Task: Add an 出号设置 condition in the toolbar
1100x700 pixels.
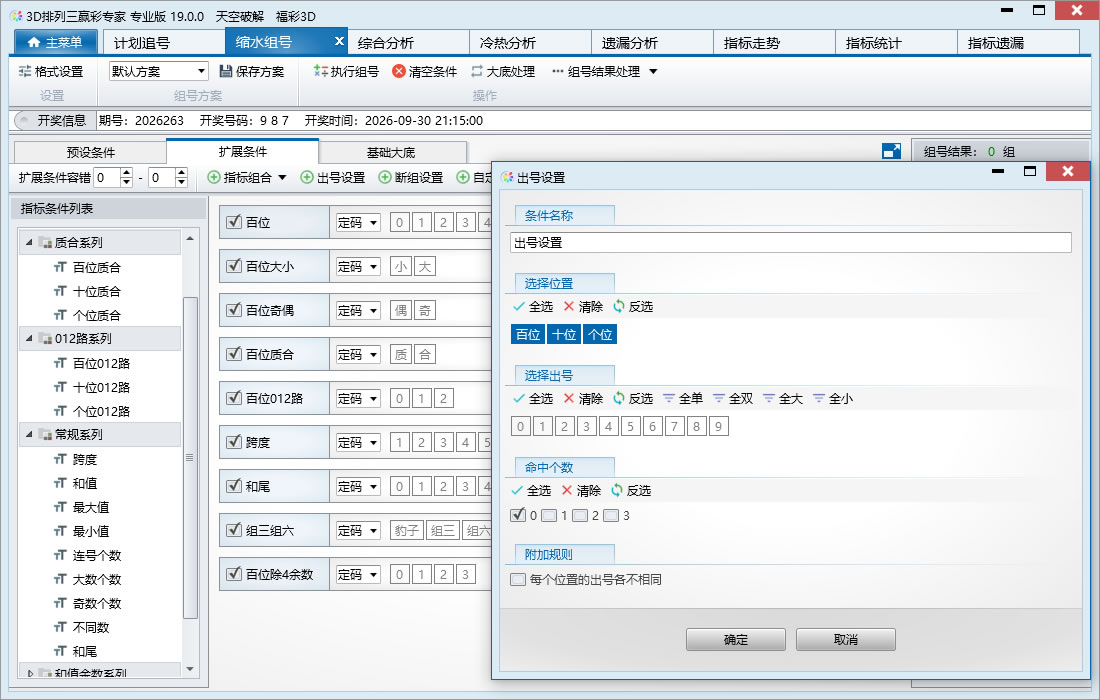Action: [x=333, y=177]
